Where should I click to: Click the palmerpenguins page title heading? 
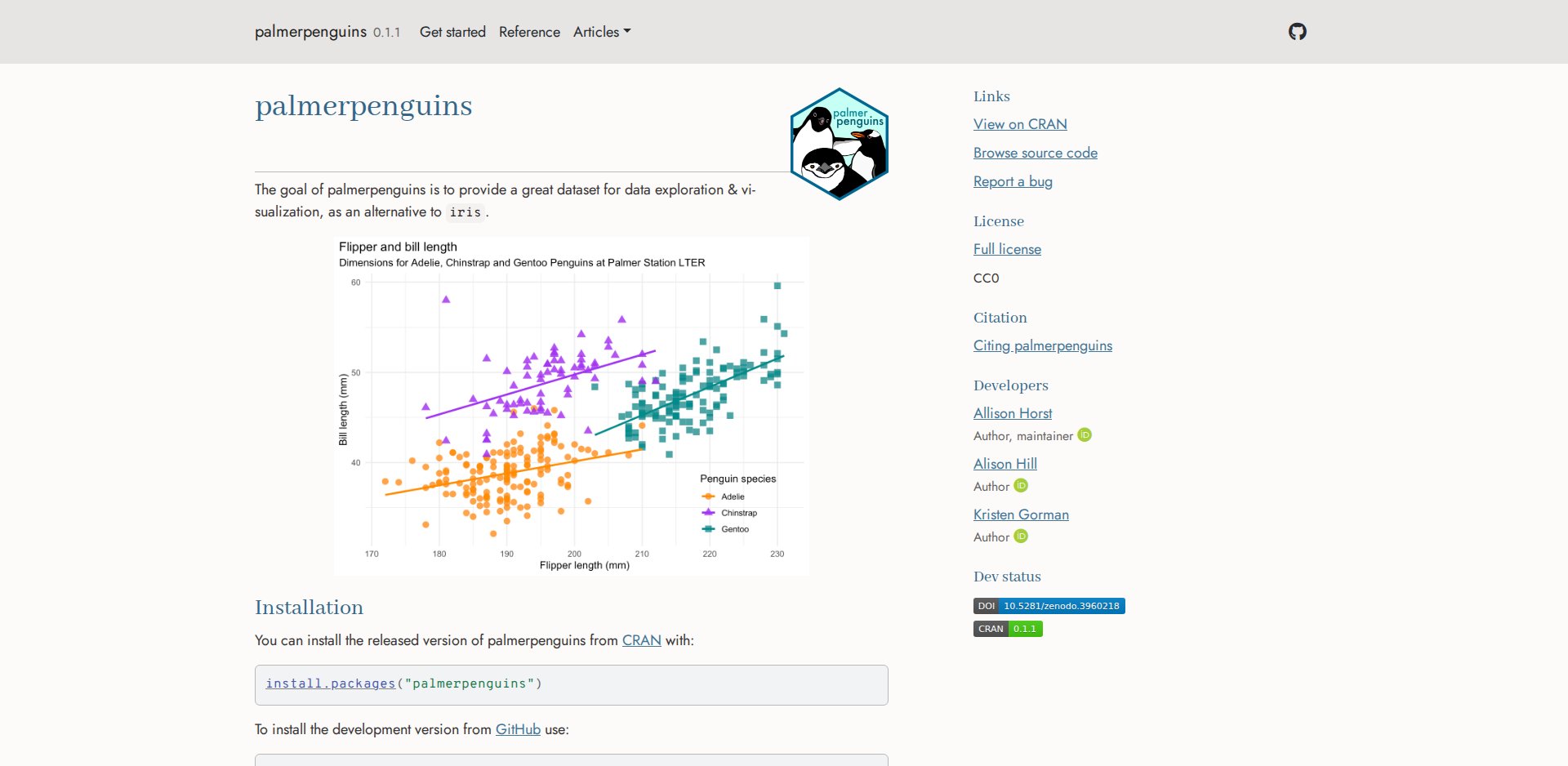[x=363, y=107]
